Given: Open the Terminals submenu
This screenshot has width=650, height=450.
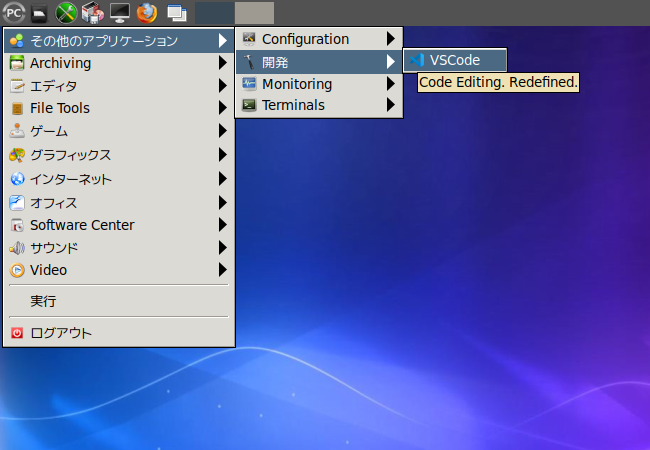Looking at the screenshot, I should [319, 105].
